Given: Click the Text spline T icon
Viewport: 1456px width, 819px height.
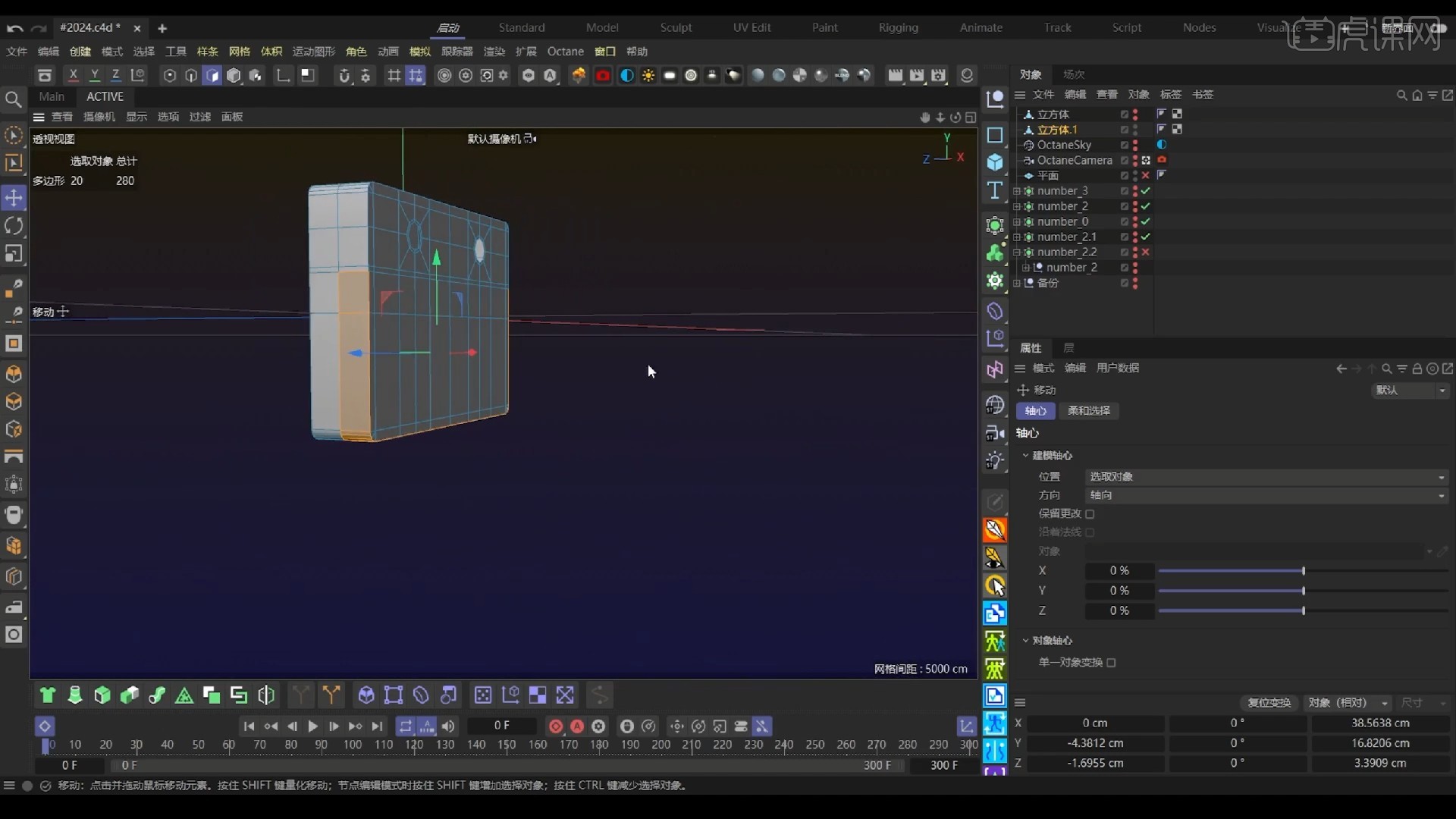Looking at the screenshot, I should 995,190.
